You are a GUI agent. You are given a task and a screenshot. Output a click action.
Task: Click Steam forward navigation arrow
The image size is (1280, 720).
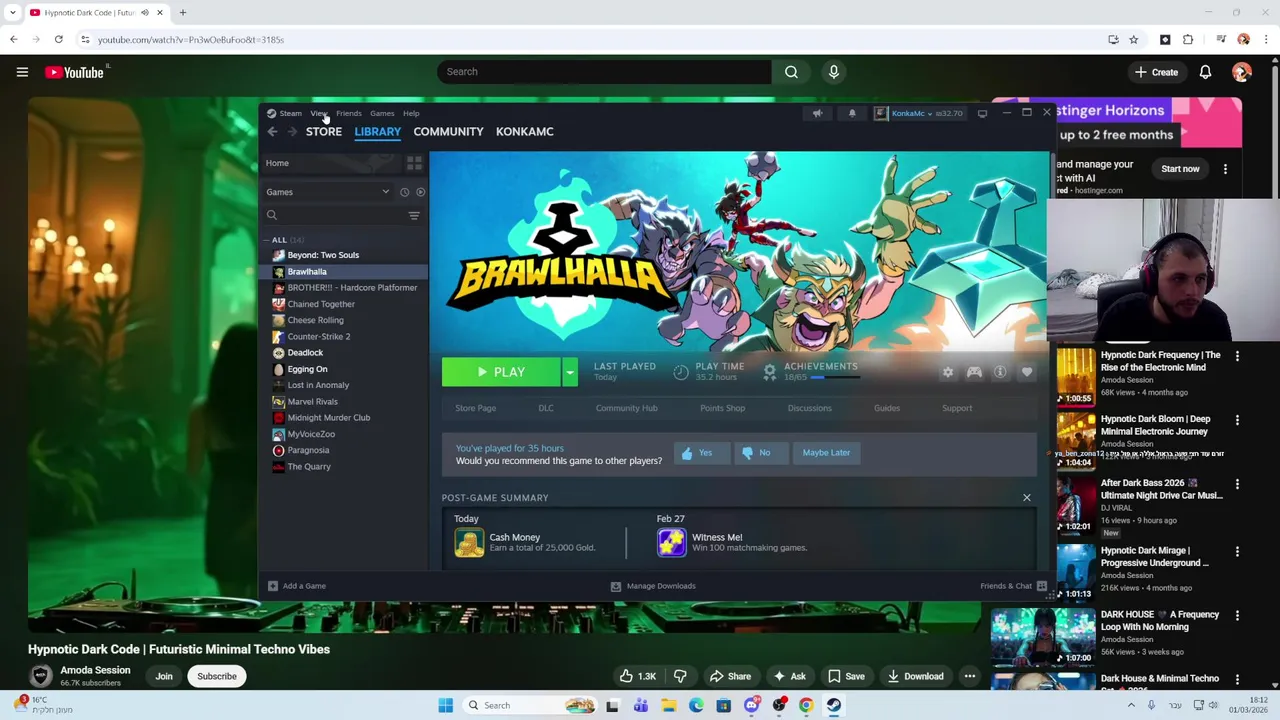(292, 132)
